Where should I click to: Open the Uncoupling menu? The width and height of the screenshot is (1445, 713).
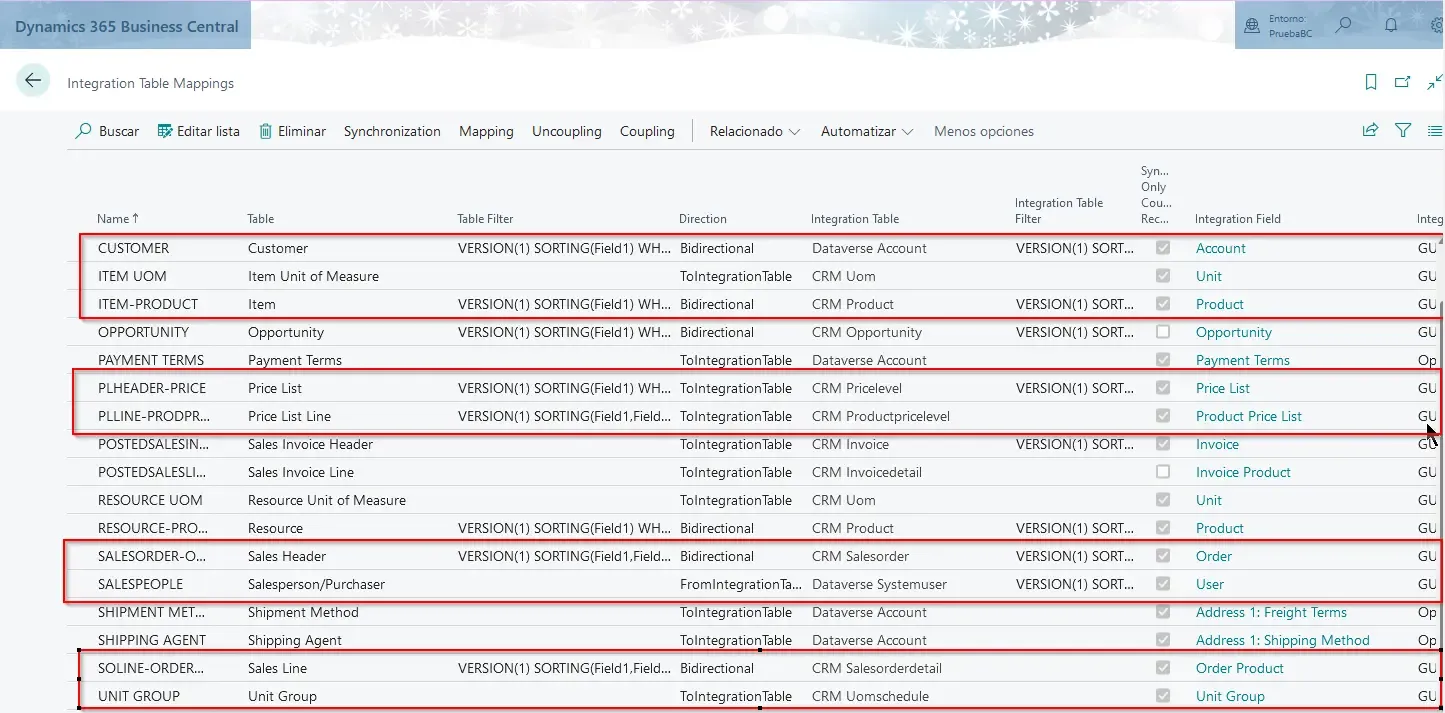566,131
